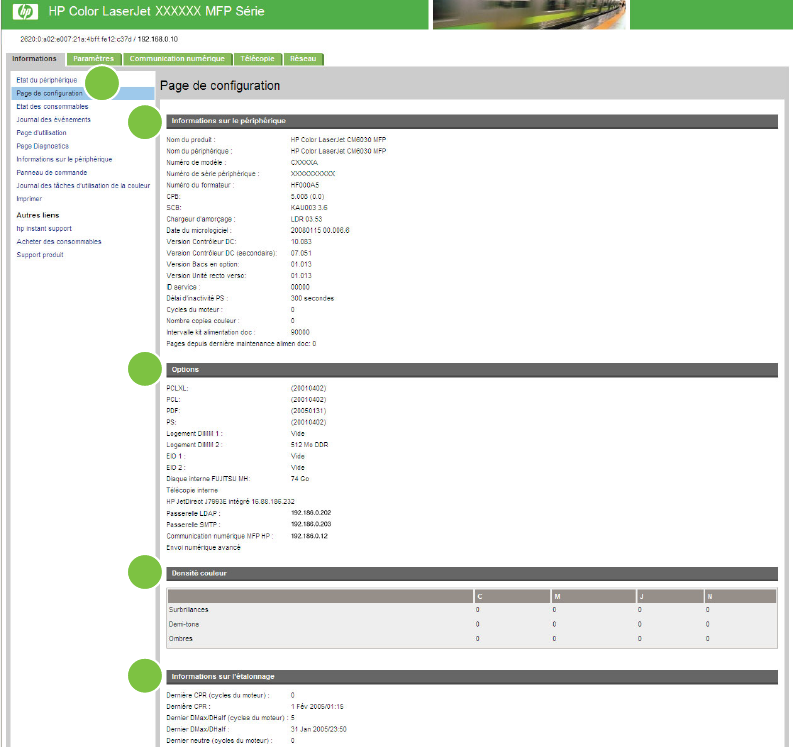Switch to the Paramètres tab
793x747 pixels.
click(93, 59)
